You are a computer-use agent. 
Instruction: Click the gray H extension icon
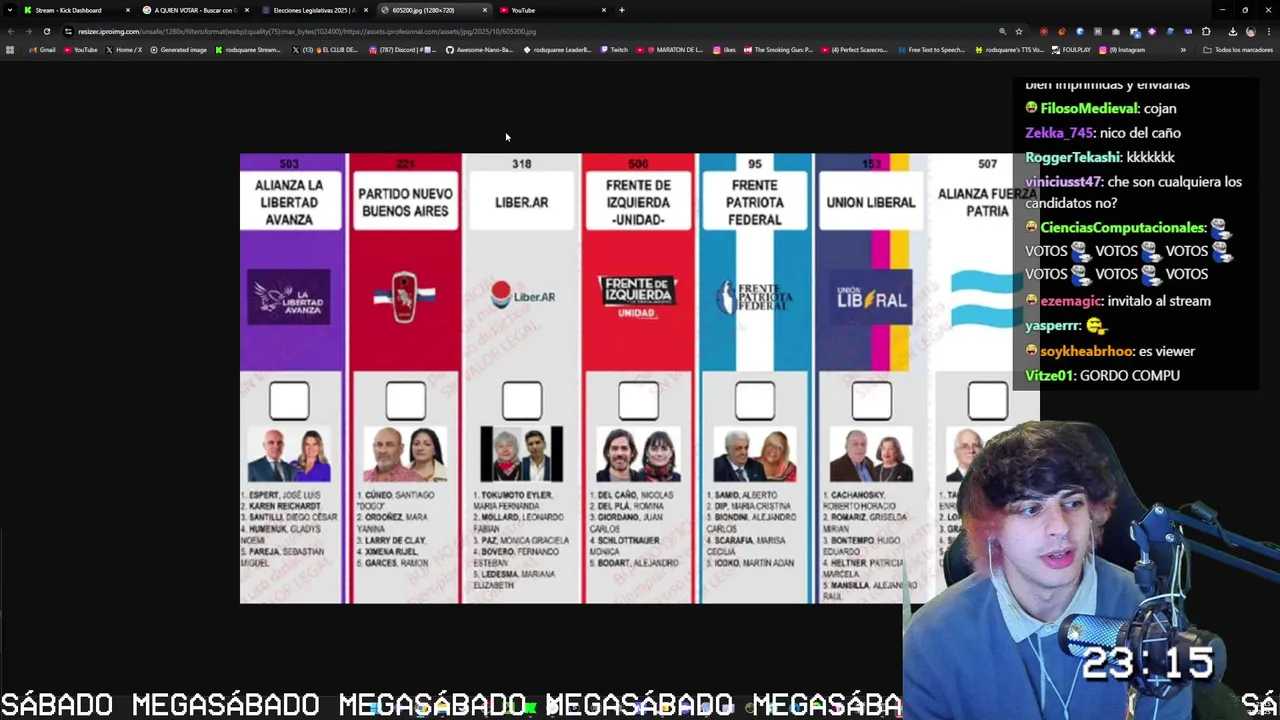pyautogui.click(x=1098, y=31)
